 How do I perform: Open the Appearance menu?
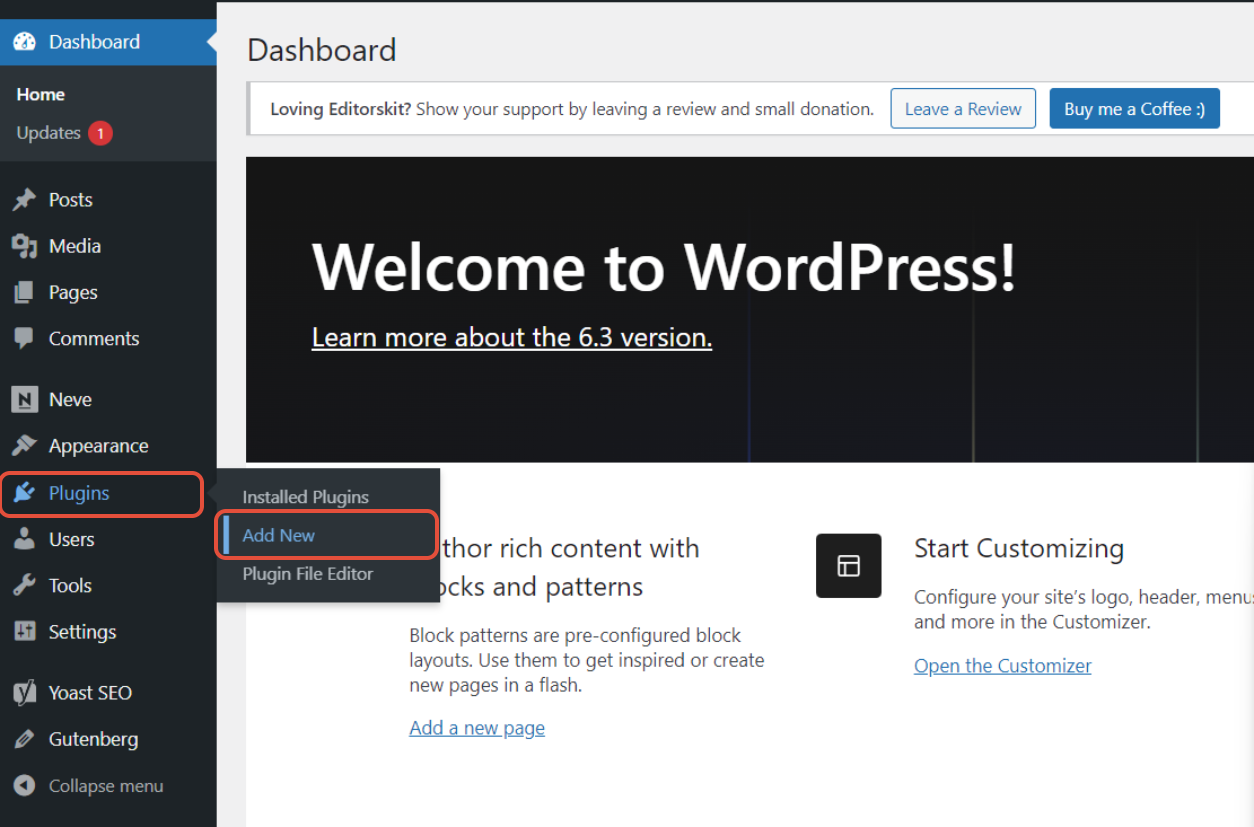point(108,446)
